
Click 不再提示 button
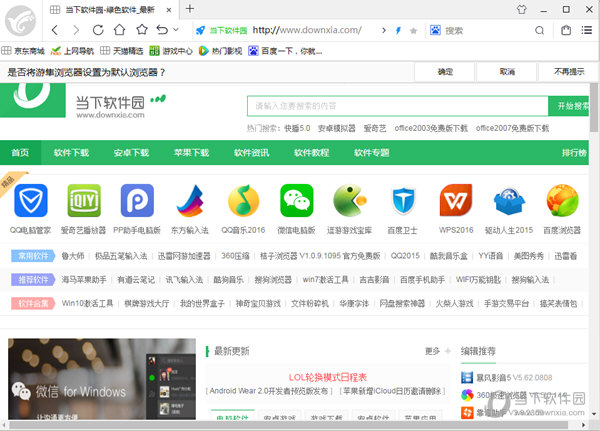[x=569, y=72]
